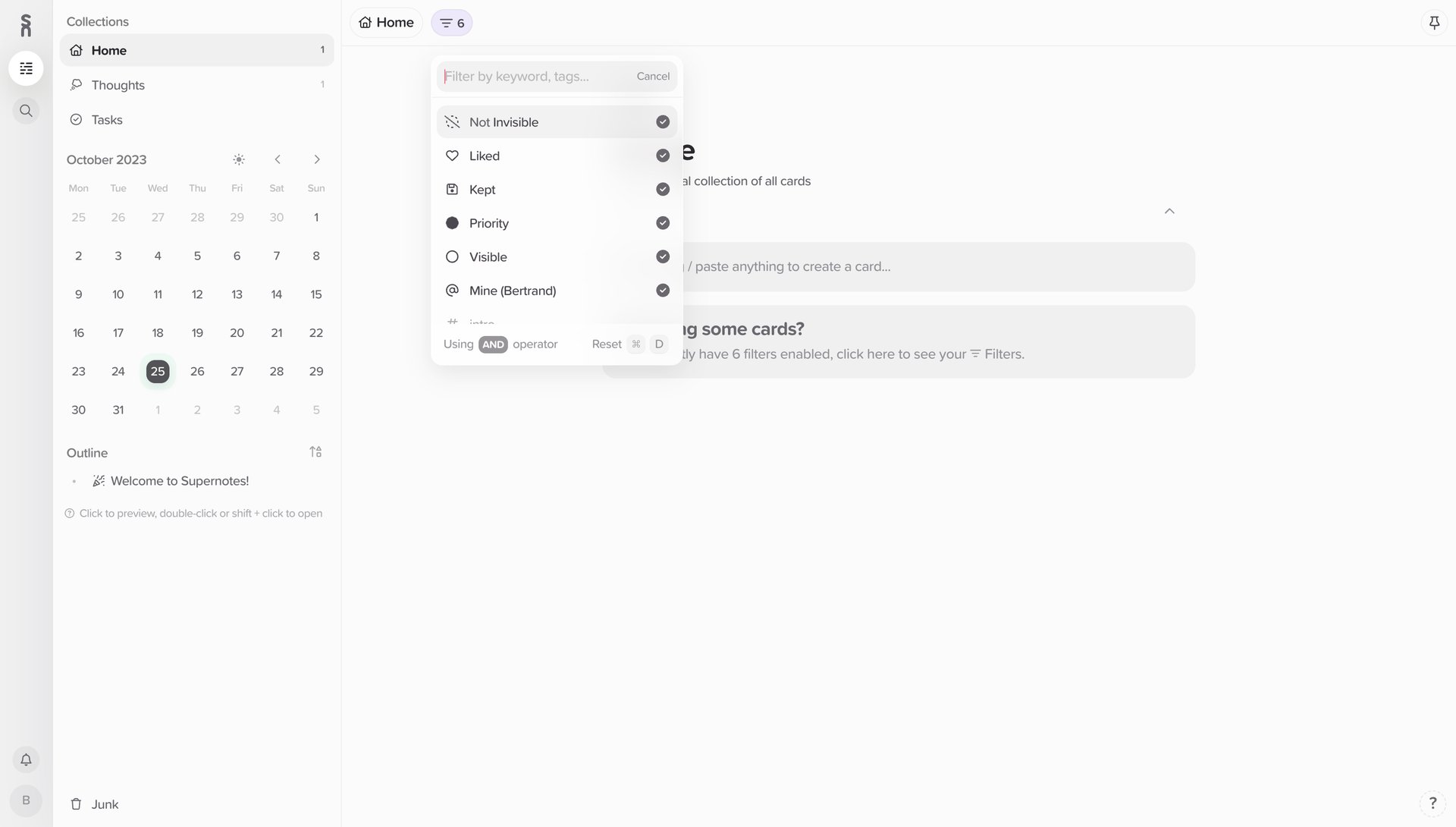Reset all active filters
The image size is (1456, 827).
(x=606, y=344)
